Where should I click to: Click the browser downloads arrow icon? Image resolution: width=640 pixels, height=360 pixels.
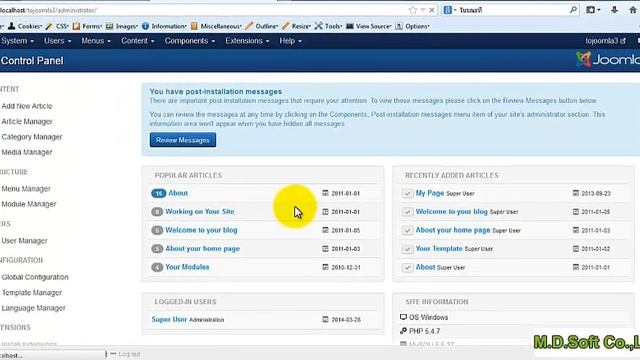point(614,9)
